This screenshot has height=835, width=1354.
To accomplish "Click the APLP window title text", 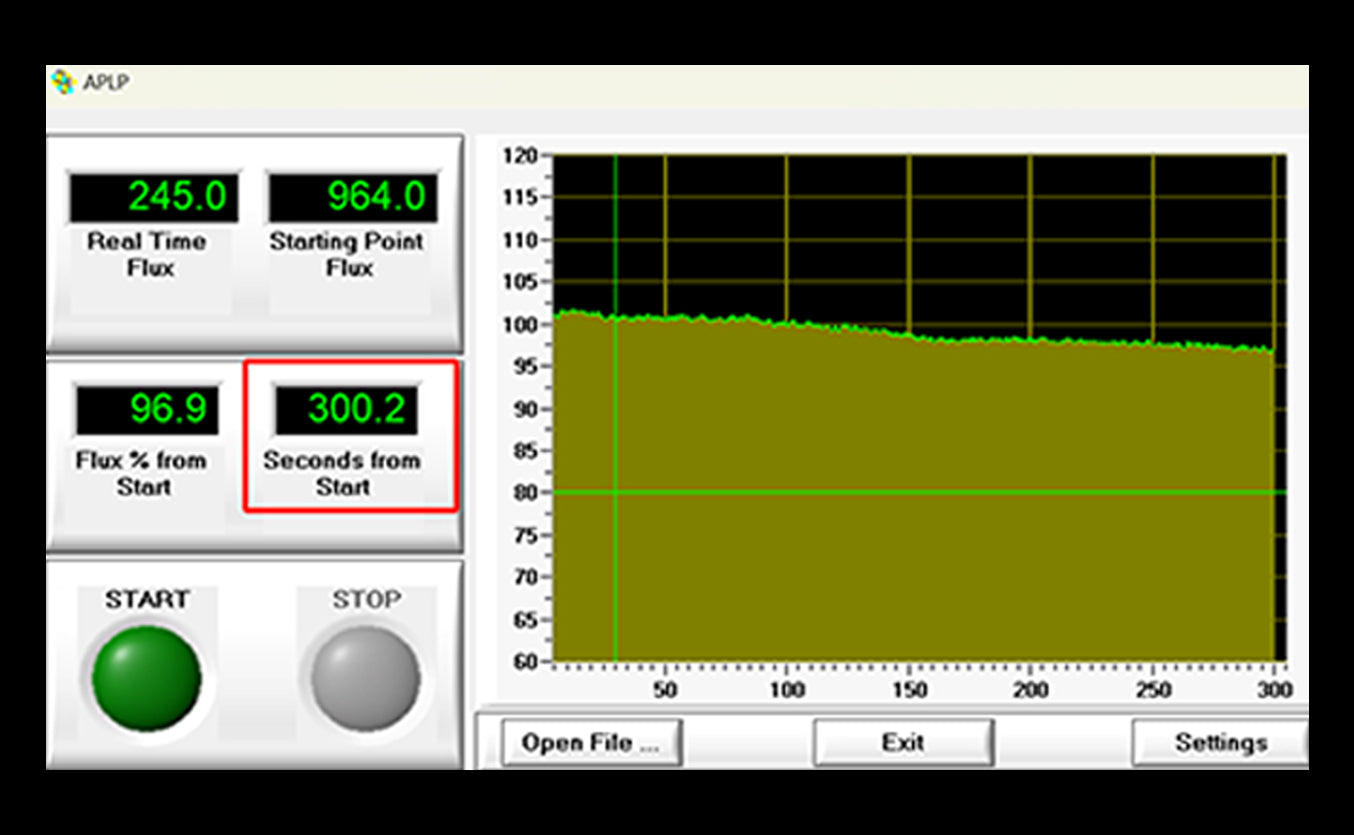I will click(105, 83).
